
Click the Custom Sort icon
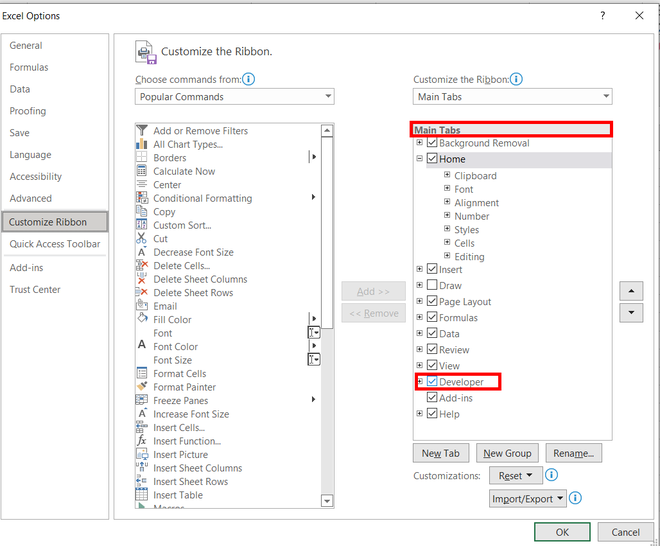pos(142,225)
